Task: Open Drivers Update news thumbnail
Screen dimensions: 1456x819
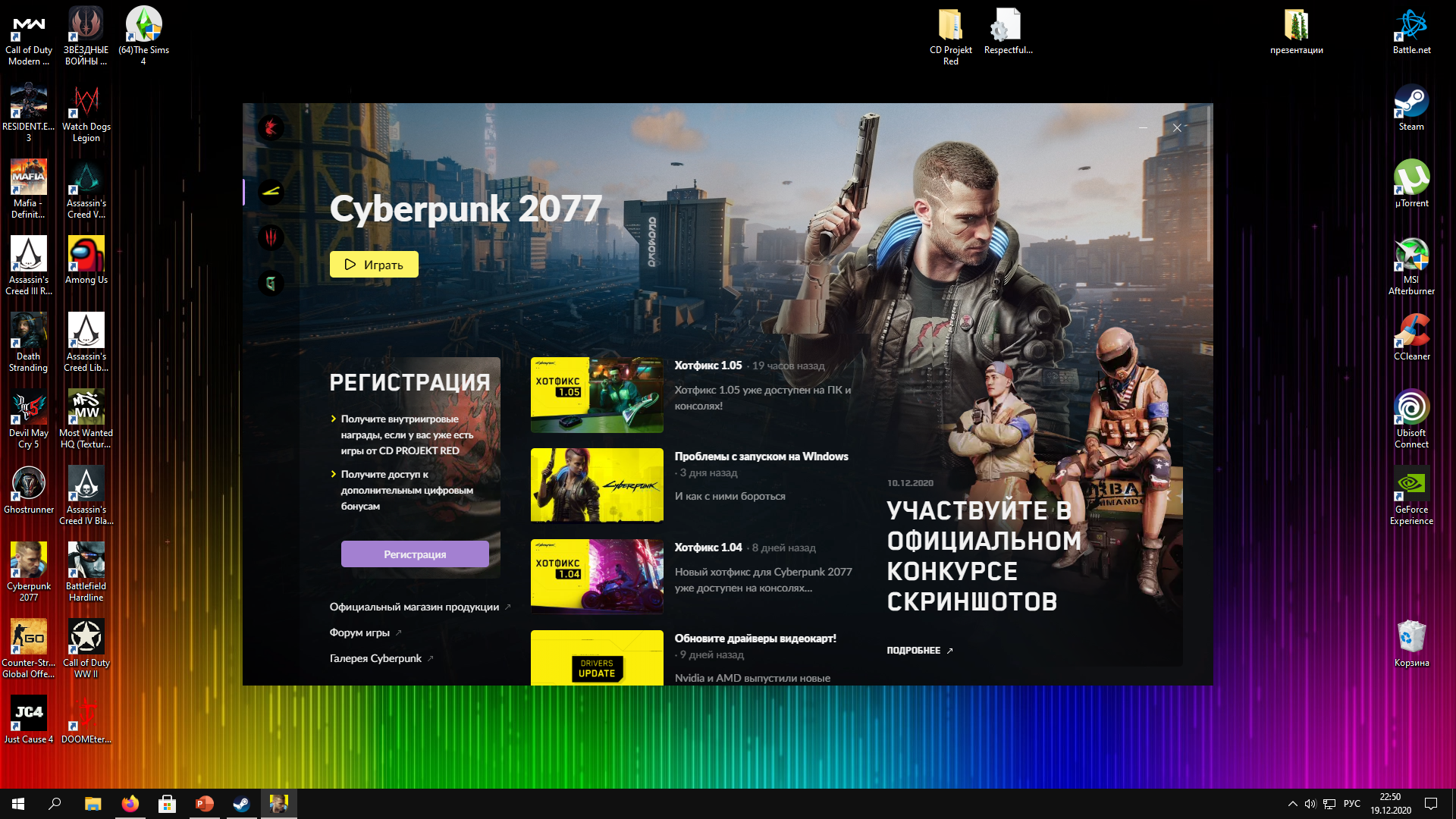Action: click(597, 658)
